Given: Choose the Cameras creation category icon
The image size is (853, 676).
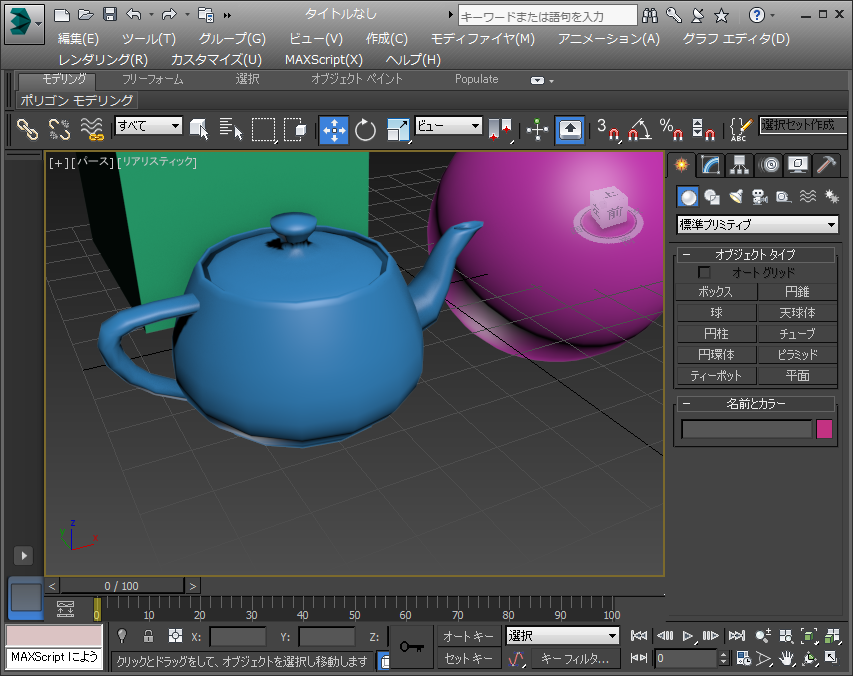Looking at the screenshot, I should 760,197.
